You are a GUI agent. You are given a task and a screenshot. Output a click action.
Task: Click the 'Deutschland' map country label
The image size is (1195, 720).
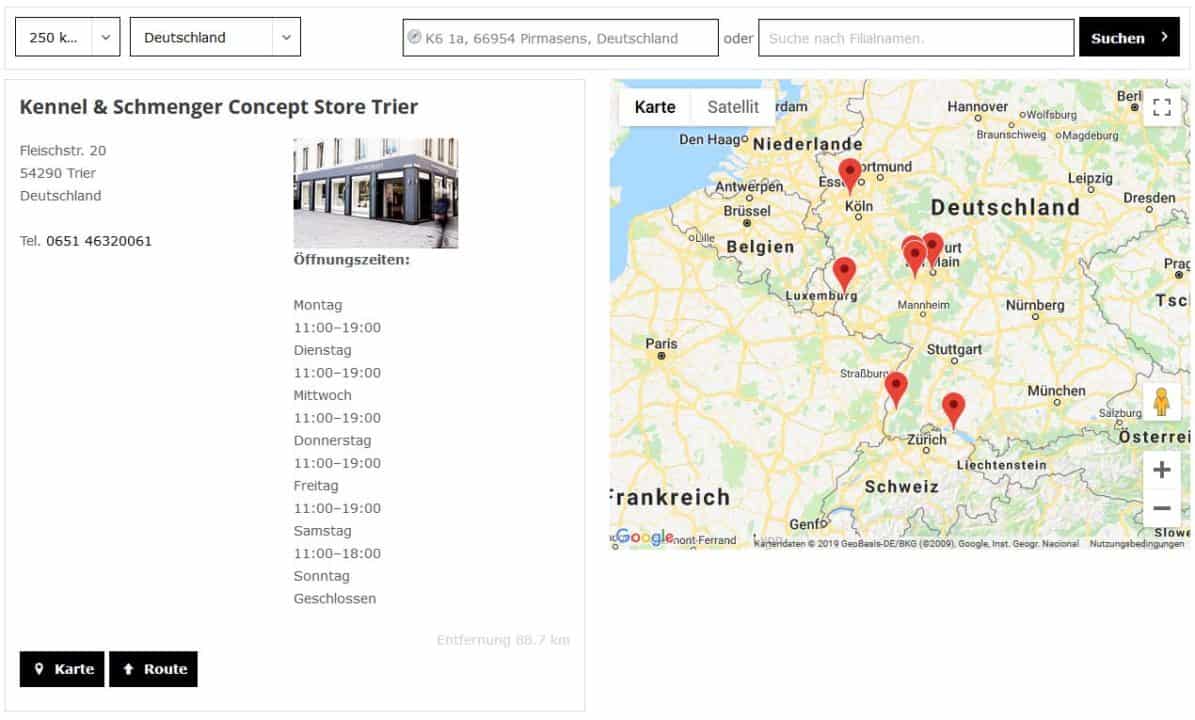coord(1004,207)
